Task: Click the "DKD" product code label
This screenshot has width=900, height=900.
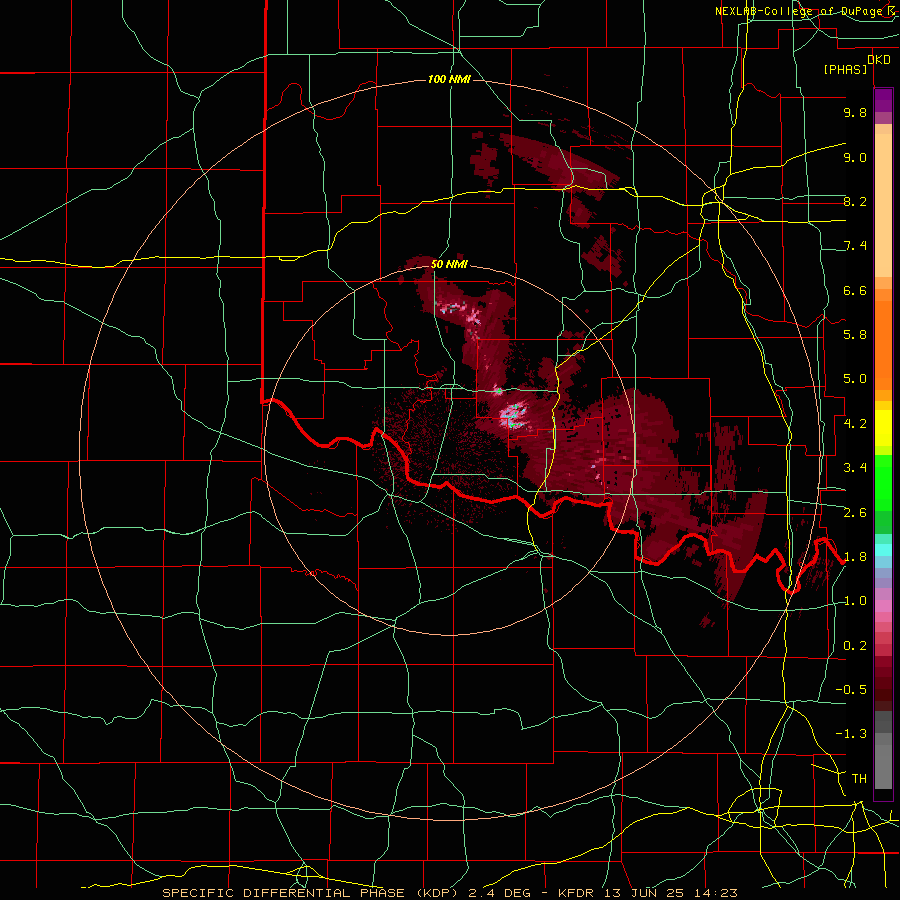Action: (x=879, y=60)
